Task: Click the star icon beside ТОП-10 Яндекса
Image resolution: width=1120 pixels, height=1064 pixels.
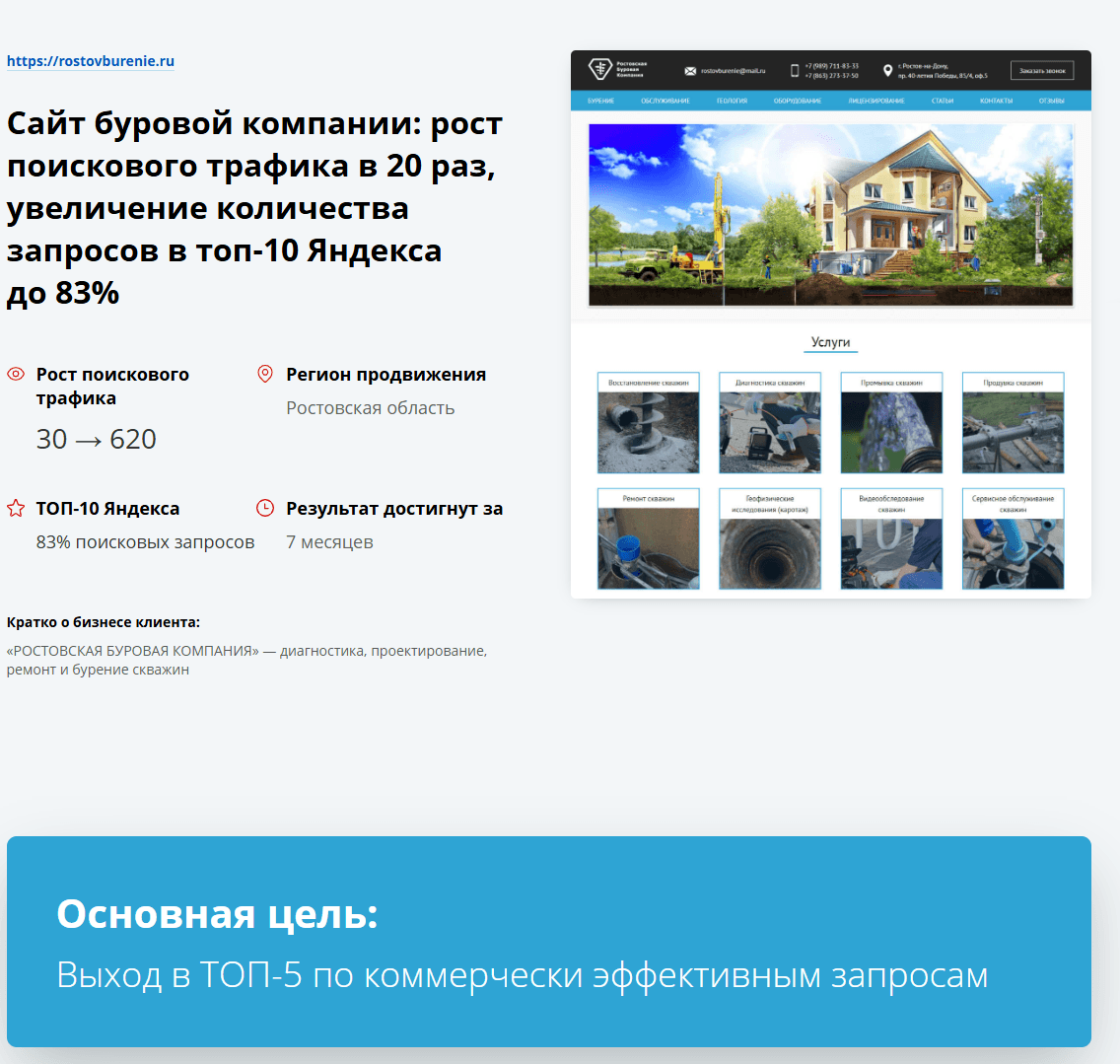Action: coord(16,508)
